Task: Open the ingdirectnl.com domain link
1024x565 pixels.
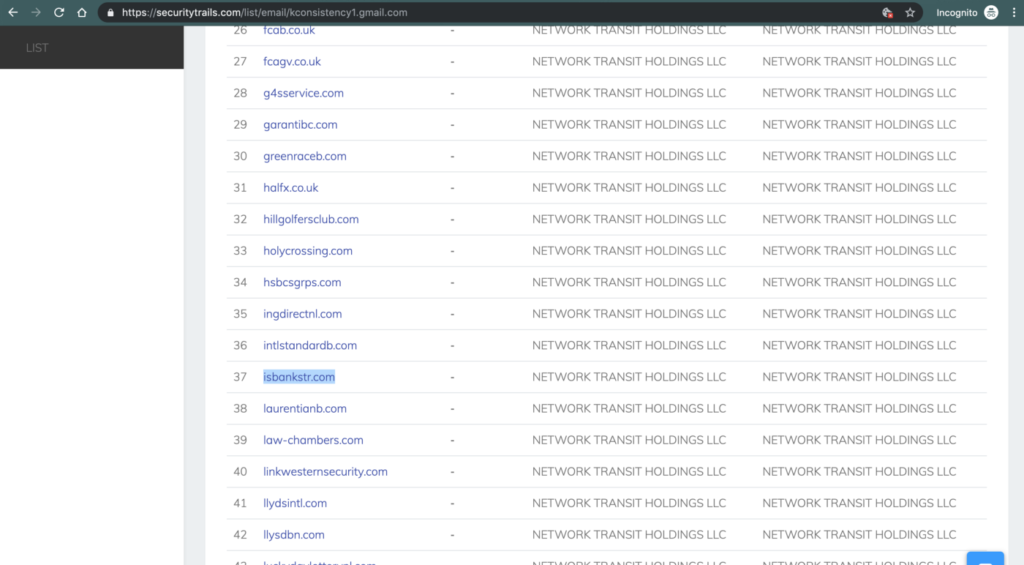Action: pyautogui.click(x=302, y=314)
